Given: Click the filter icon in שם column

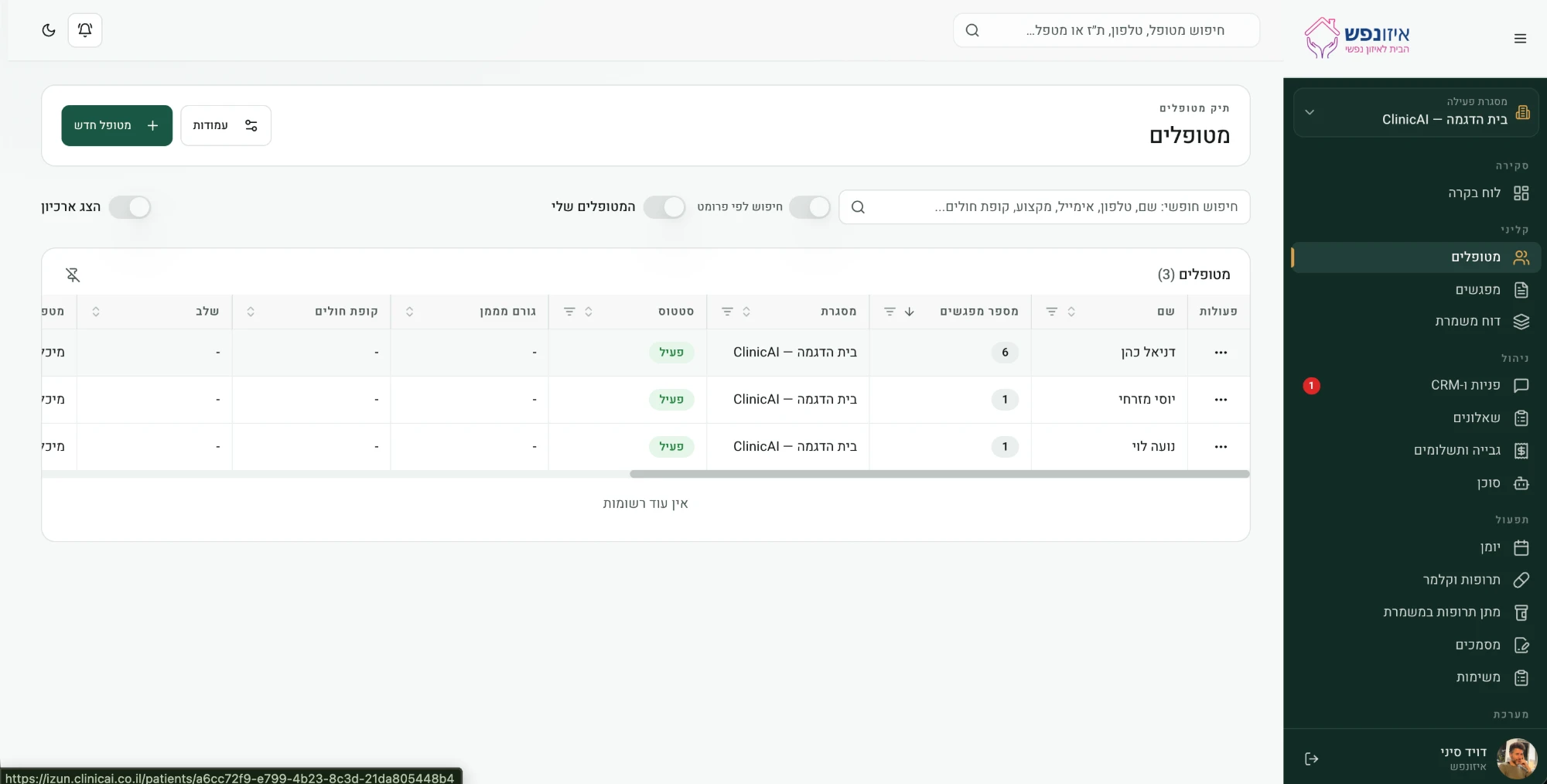Looking at the screenshot, I should (1051, 312).
